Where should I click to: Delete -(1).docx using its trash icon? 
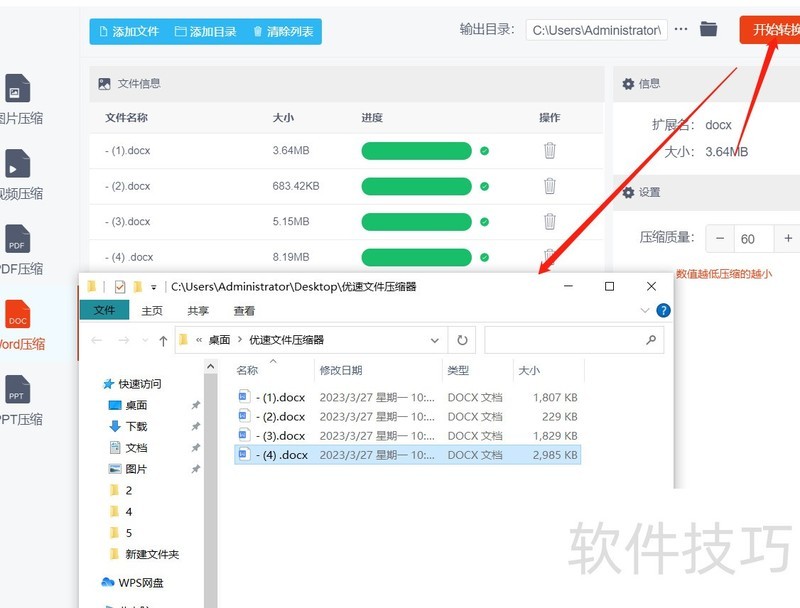click(x=549, y=150)
